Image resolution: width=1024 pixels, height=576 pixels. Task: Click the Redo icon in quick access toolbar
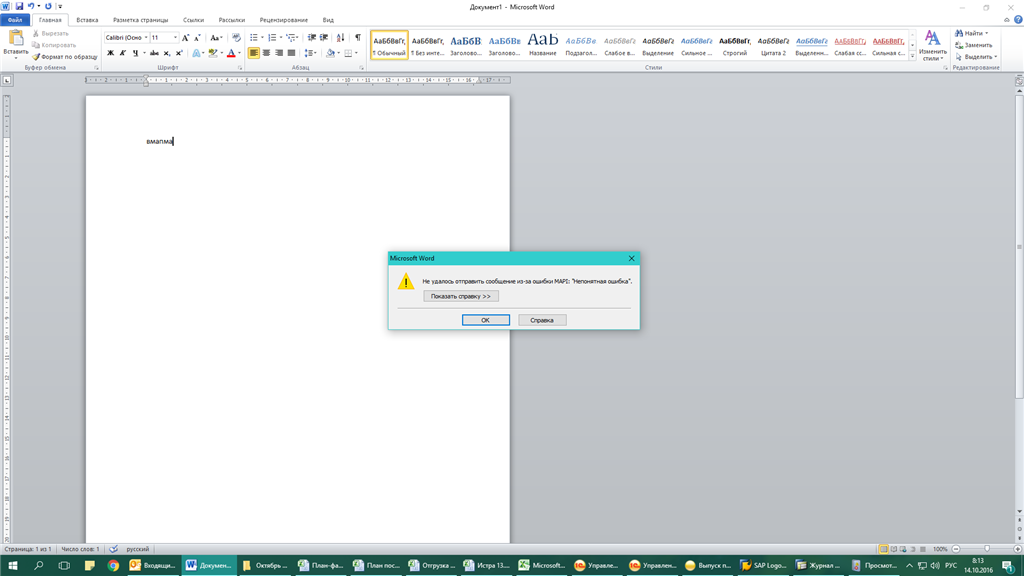tap(48, 6)
